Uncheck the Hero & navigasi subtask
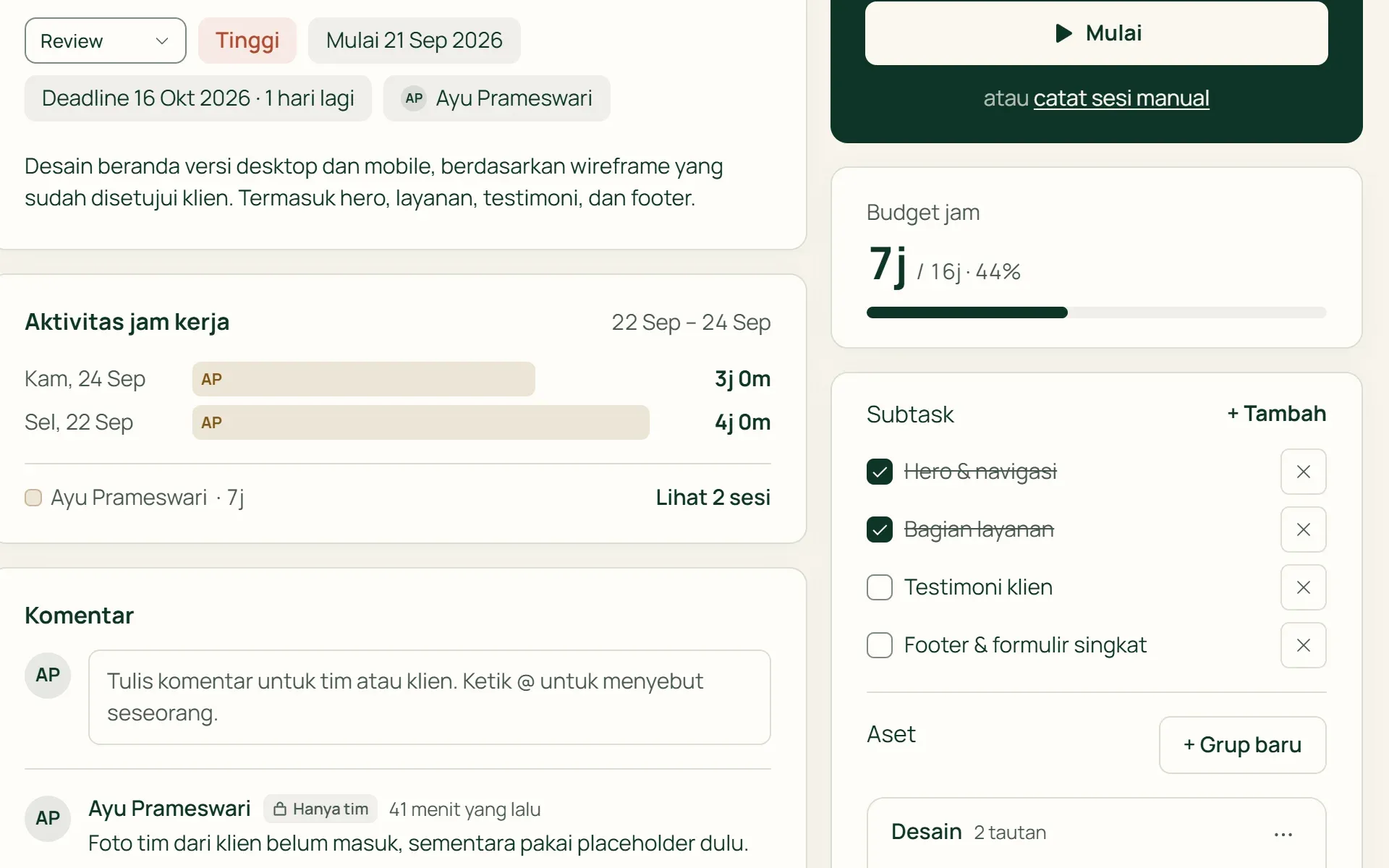The image size is (1389, 868). 880,472
